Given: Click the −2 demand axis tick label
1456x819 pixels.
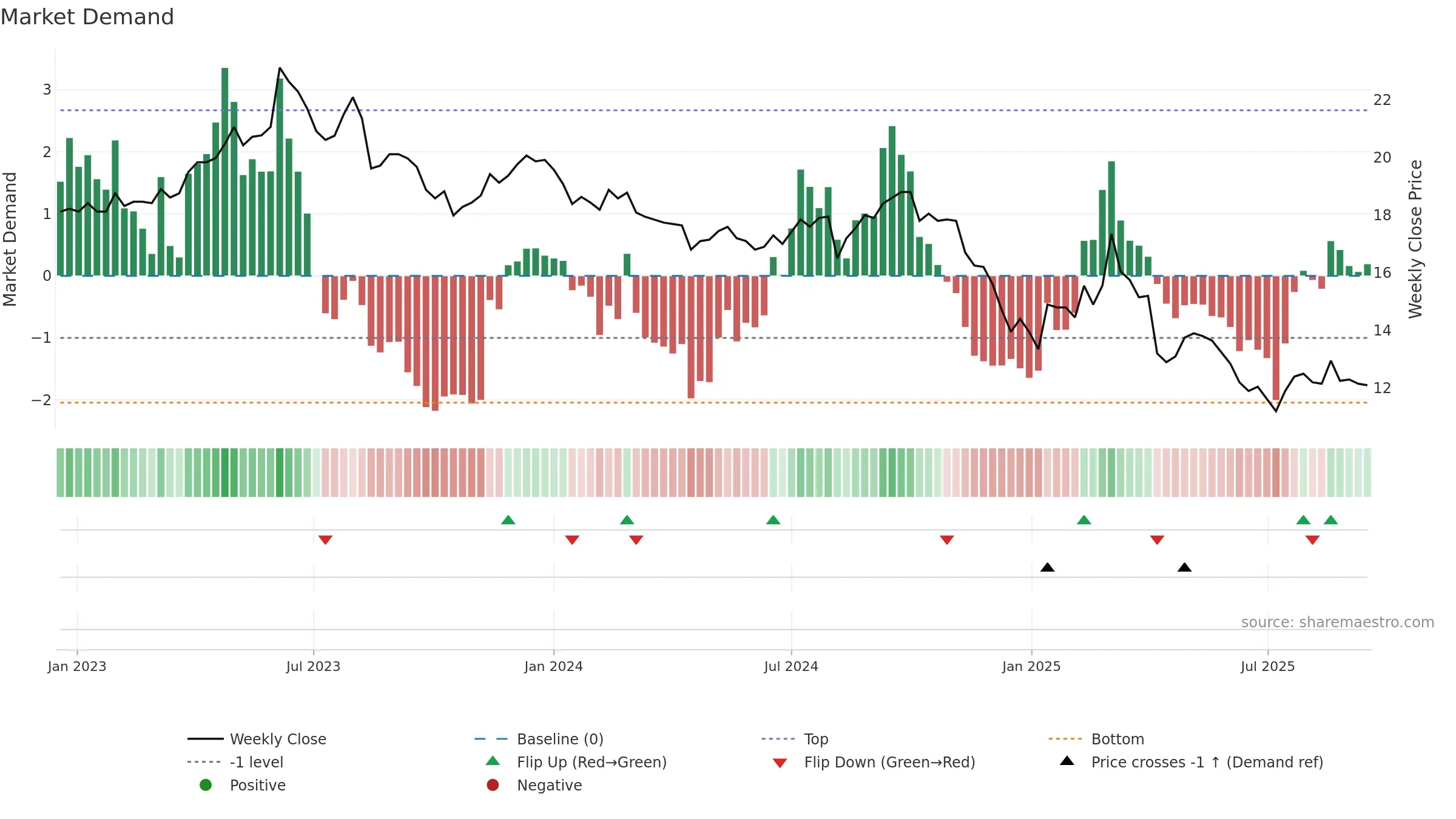Looking at the screenshot, I should click(41, 400).
